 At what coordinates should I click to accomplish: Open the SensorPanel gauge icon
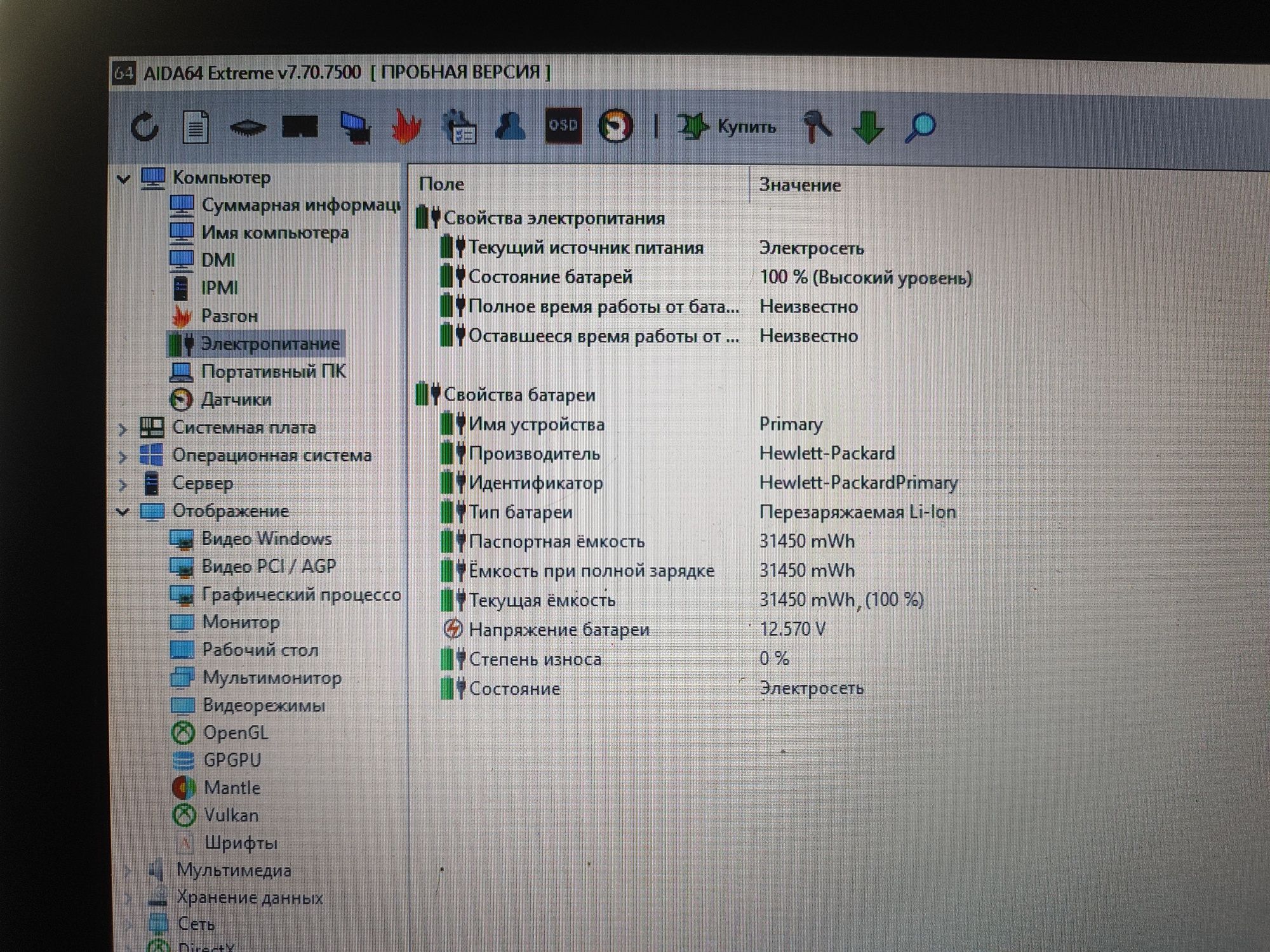(615, 126)
